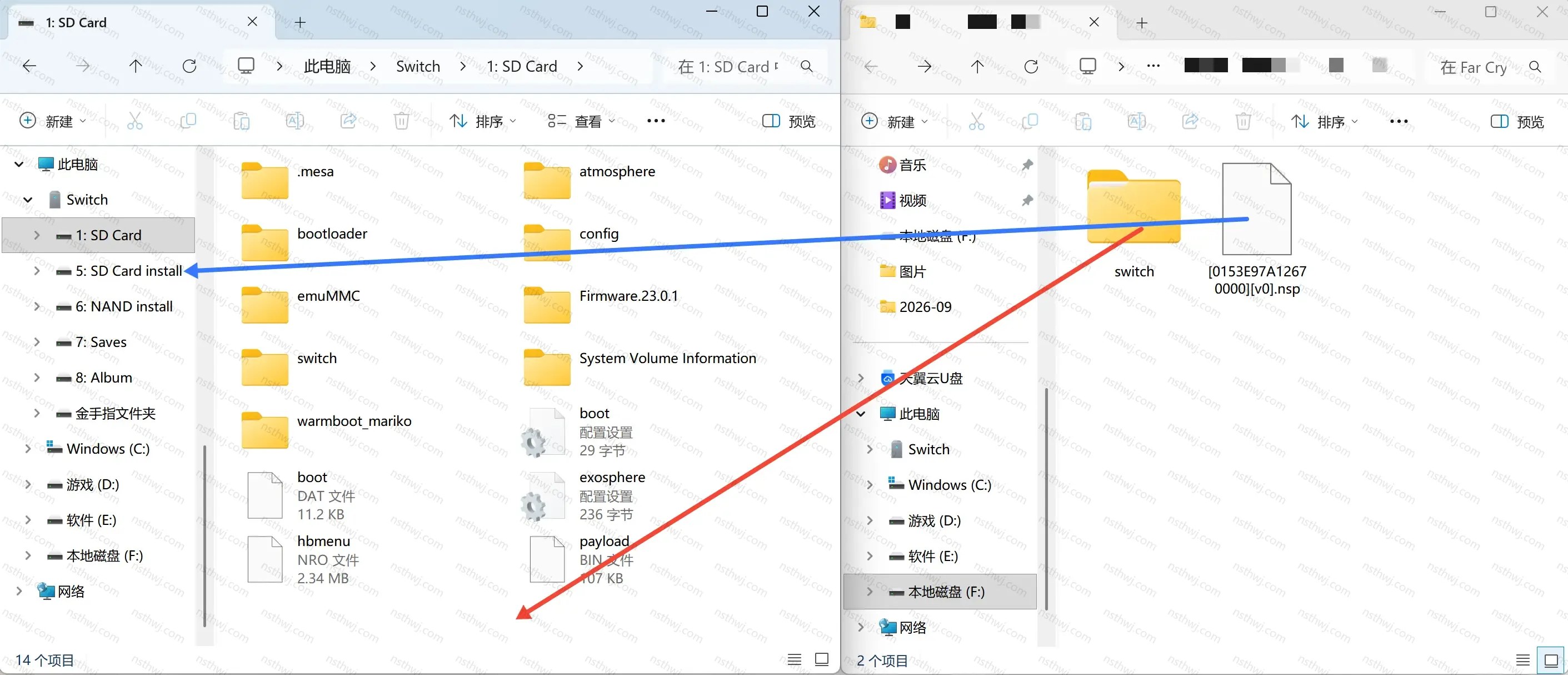The height and width of the screenshot is (675, 1568).
Task: Click Cut icon in left window toolbar
Action: 134,121
